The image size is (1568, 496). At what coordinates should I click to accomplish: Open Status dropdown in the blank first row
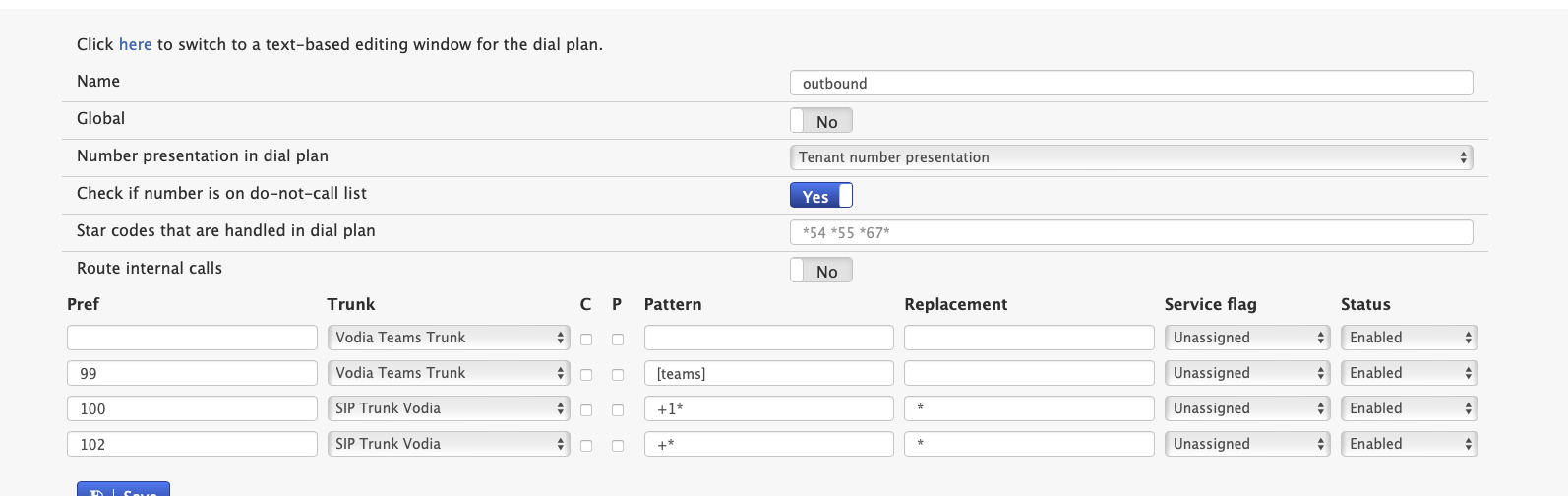1409,338
